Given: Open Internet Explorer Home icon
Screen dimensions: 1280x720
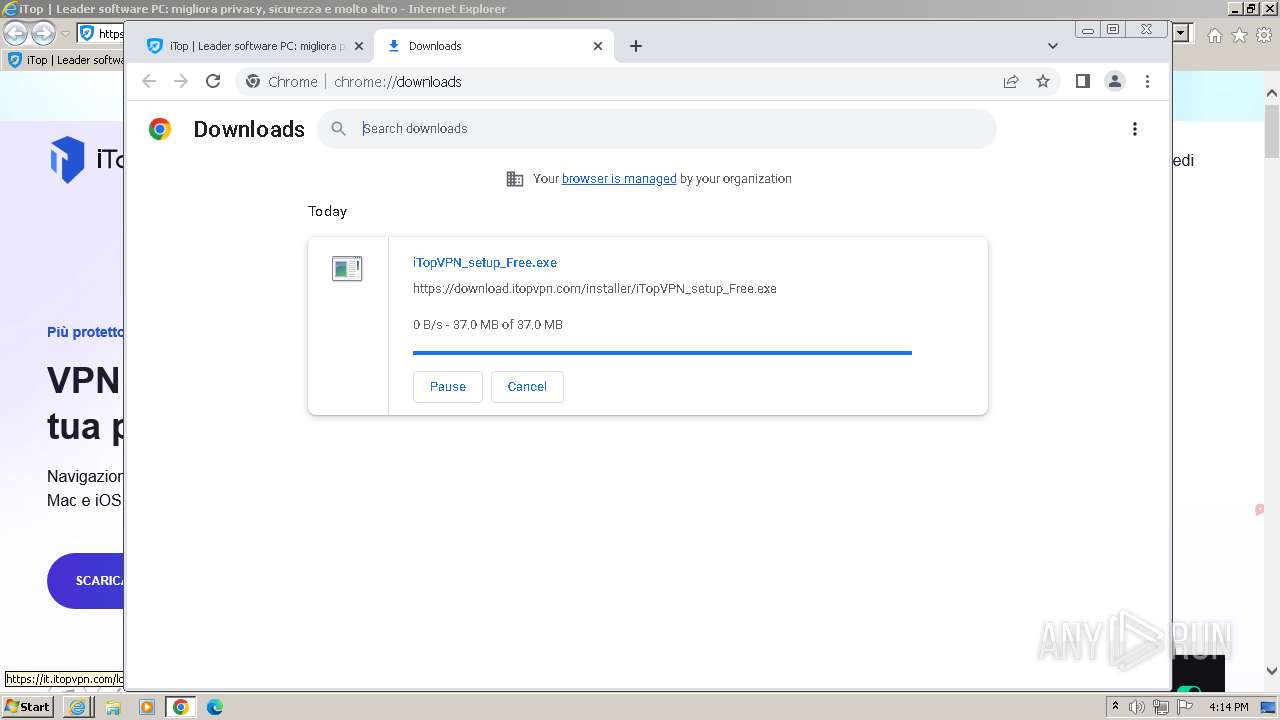Looking at the screenshot, I should point(1215,35).
